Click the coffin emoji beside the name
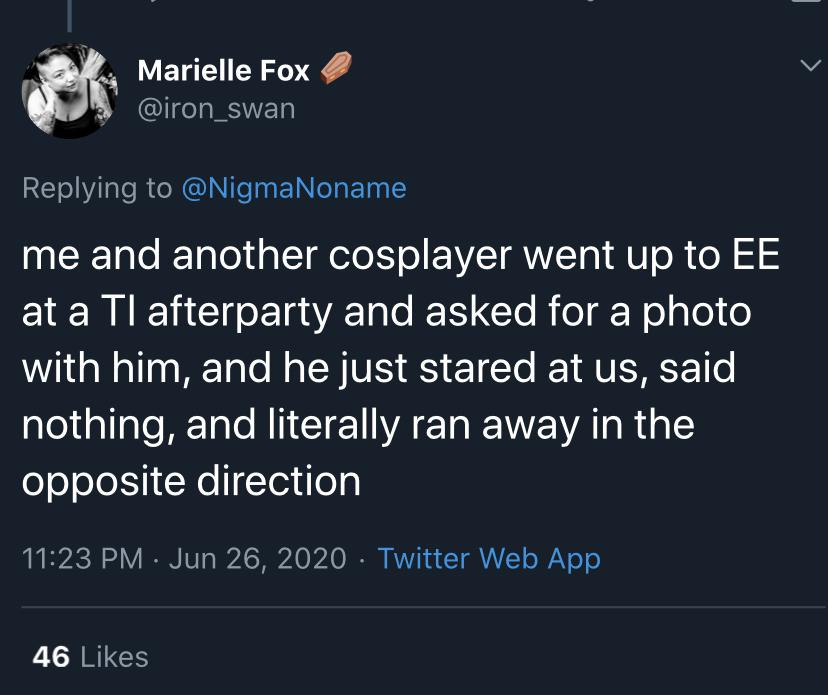828x695 pixels. [334, 70]
